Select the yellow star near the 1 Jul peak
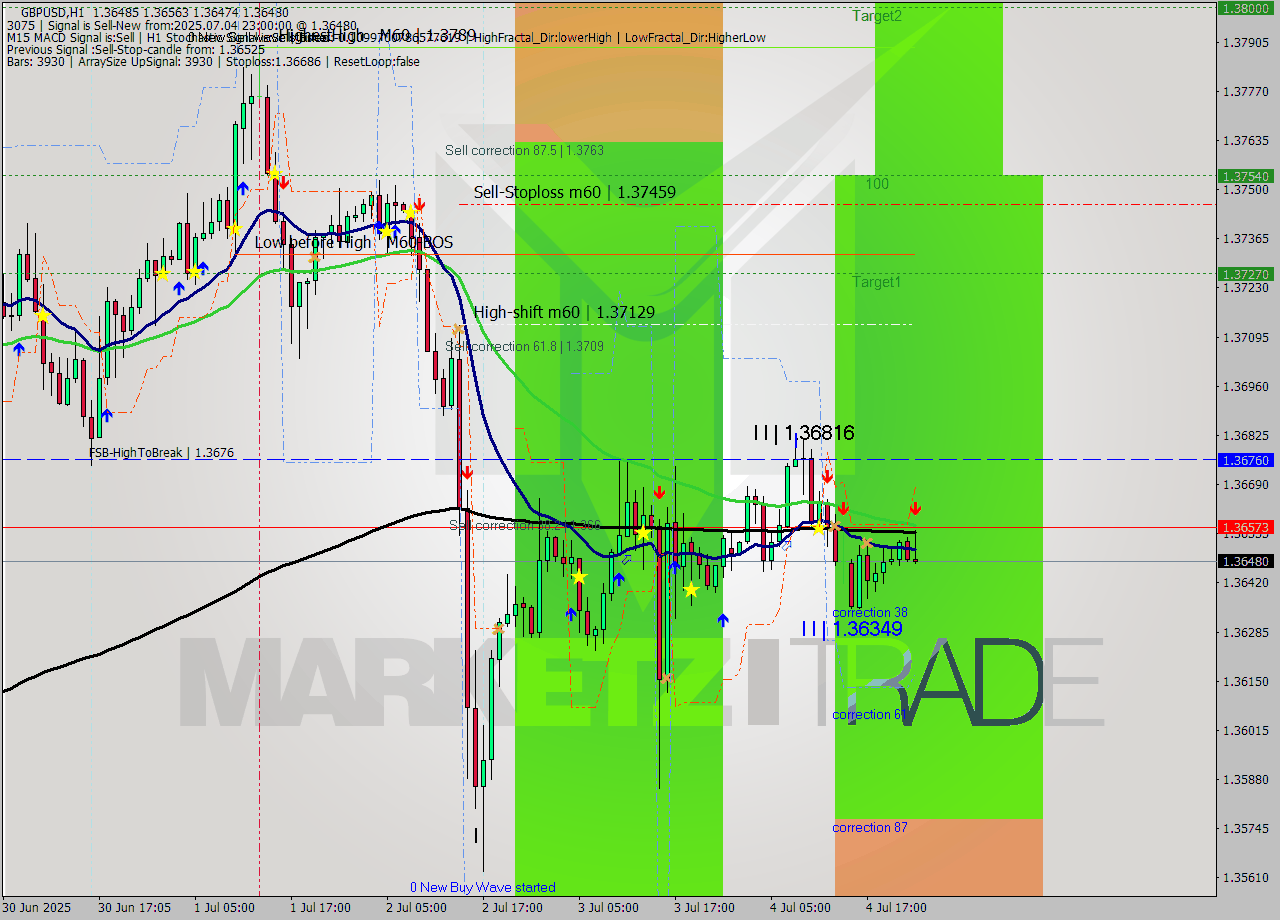1280x920 pixels. (274, 174)
